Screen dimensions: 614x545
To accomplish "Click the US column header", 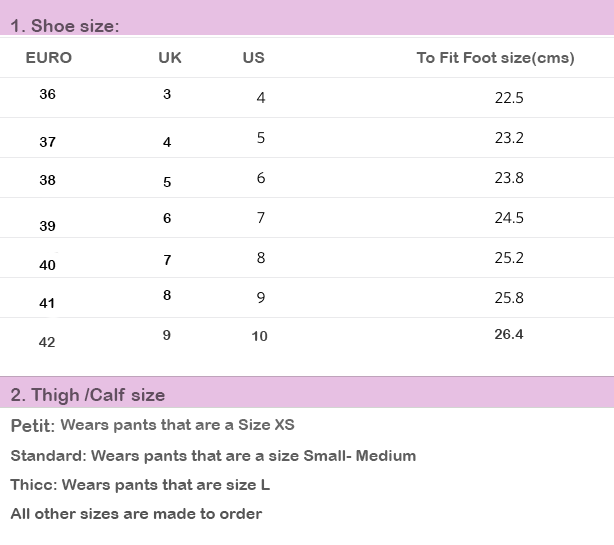I will [254, 58].
